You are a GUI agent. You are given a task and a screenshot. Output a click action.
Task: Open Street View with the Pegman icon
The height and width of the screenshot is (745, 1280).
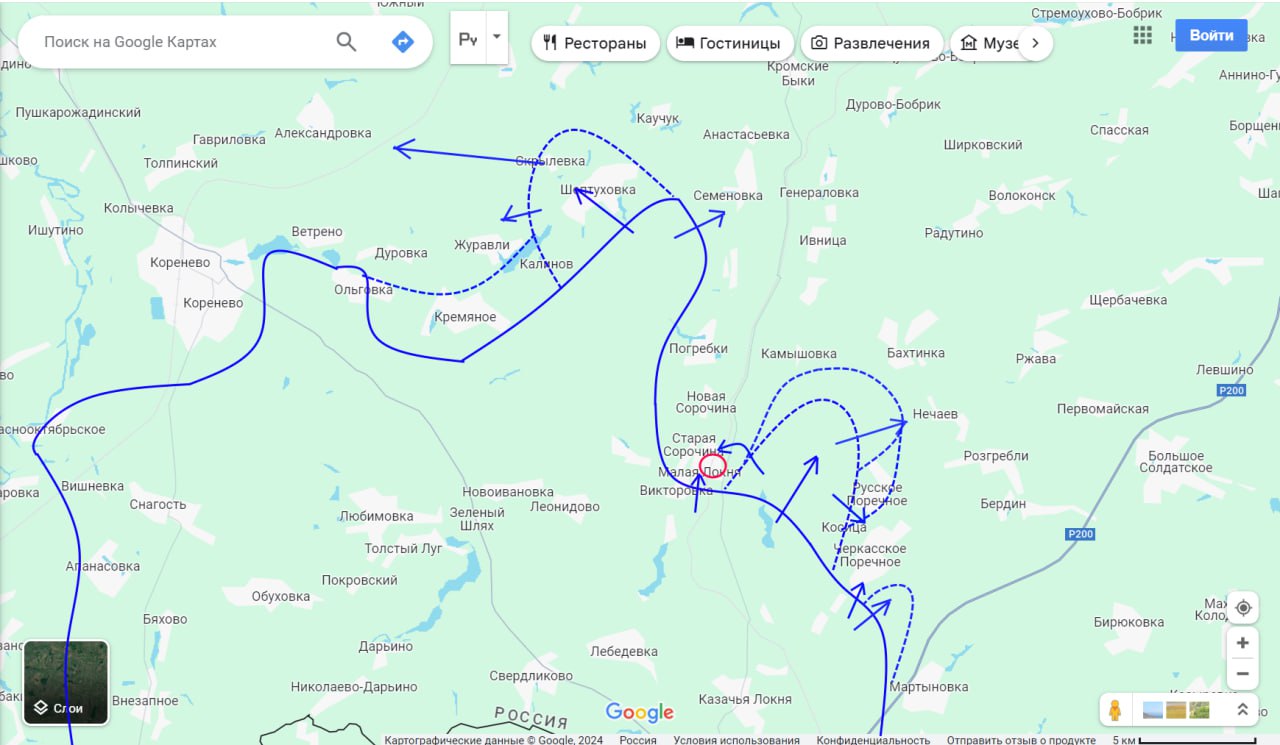tap(1115, 710)
